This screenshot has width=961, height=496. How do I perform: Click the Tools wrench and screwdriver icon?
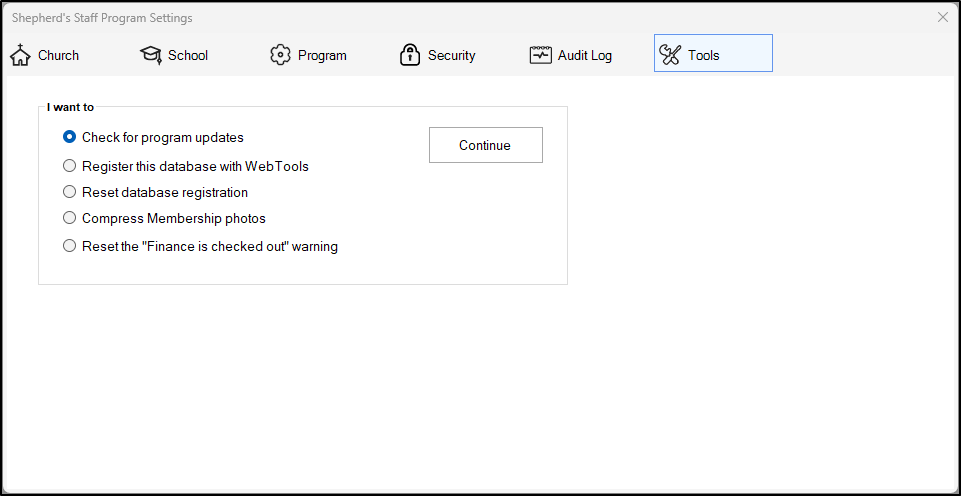[670, 55]
